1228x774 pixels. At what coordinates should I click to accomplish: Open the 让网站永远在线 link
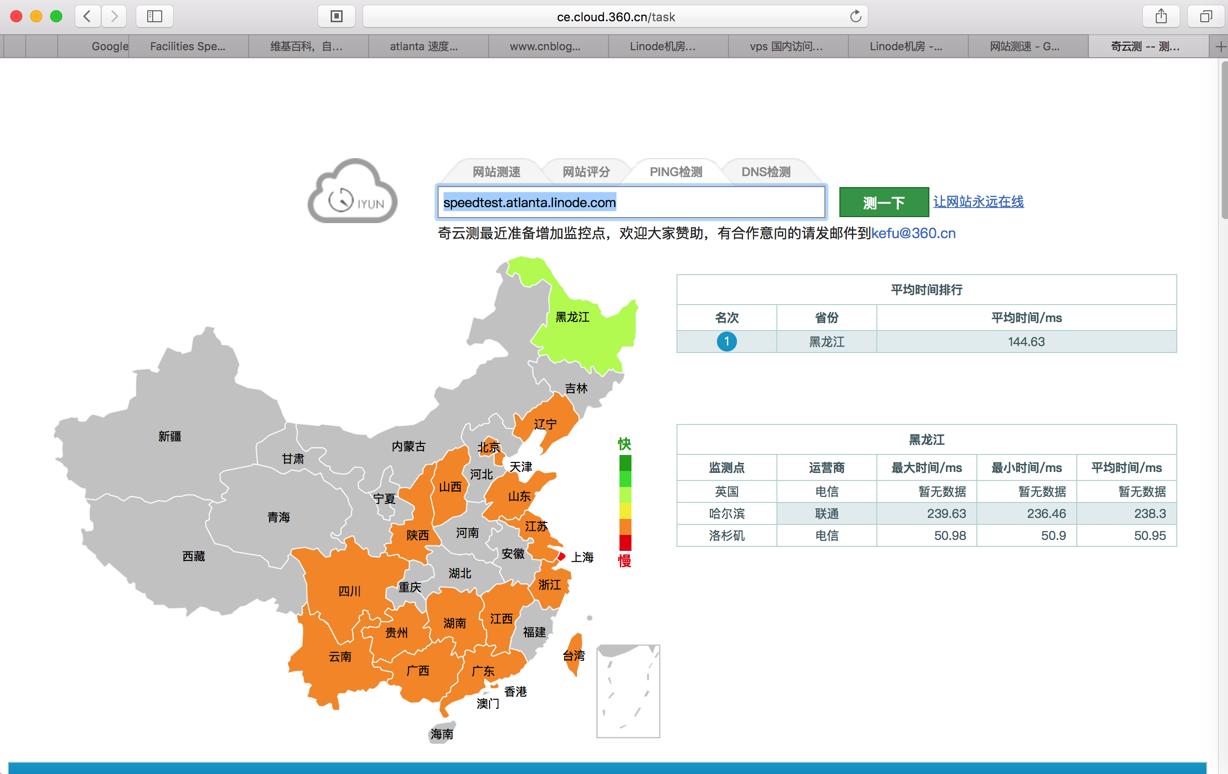978,202
